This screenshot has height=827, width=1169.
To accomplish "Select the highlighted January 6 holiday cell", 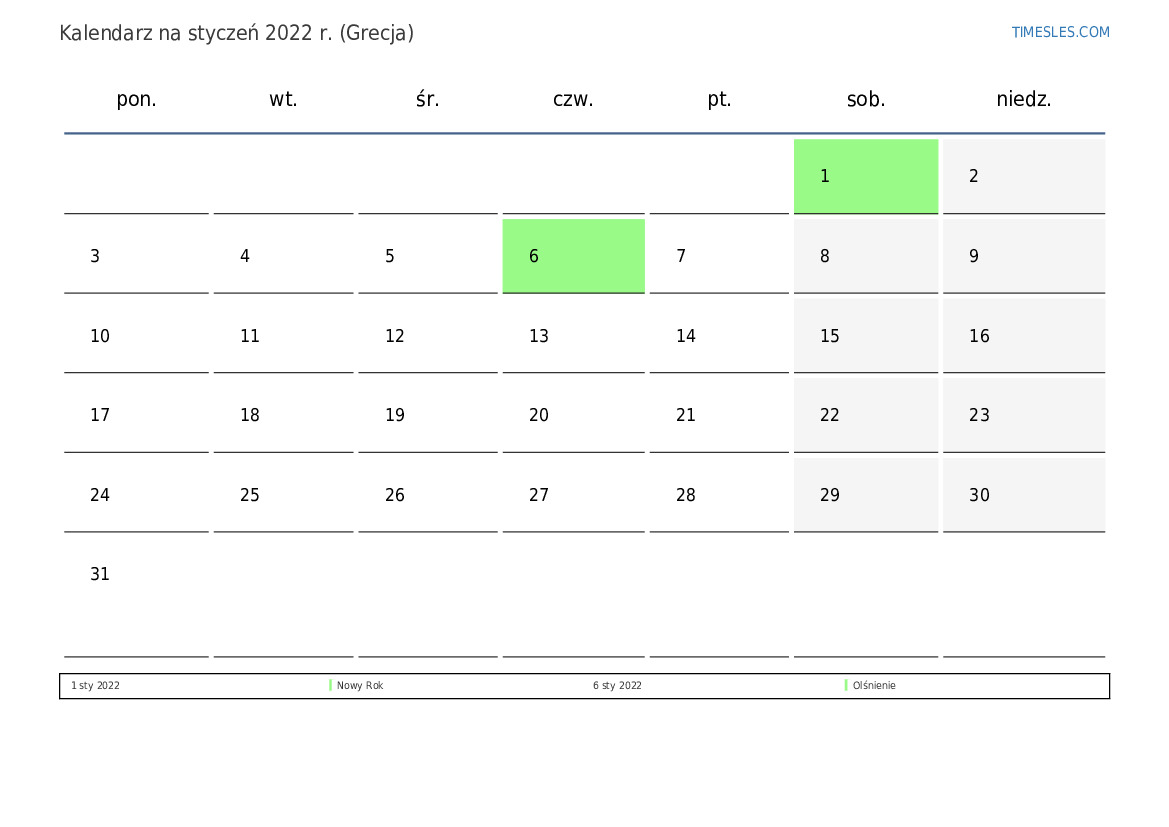I will (x=573, y=256).
